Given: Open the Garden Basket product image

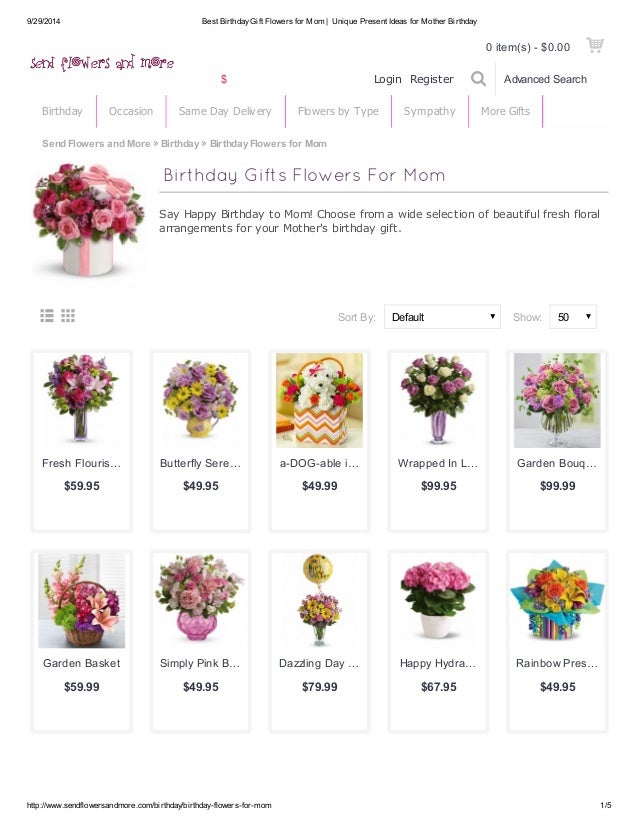Looking at the screenshot, I should click(x=82, y=601).
